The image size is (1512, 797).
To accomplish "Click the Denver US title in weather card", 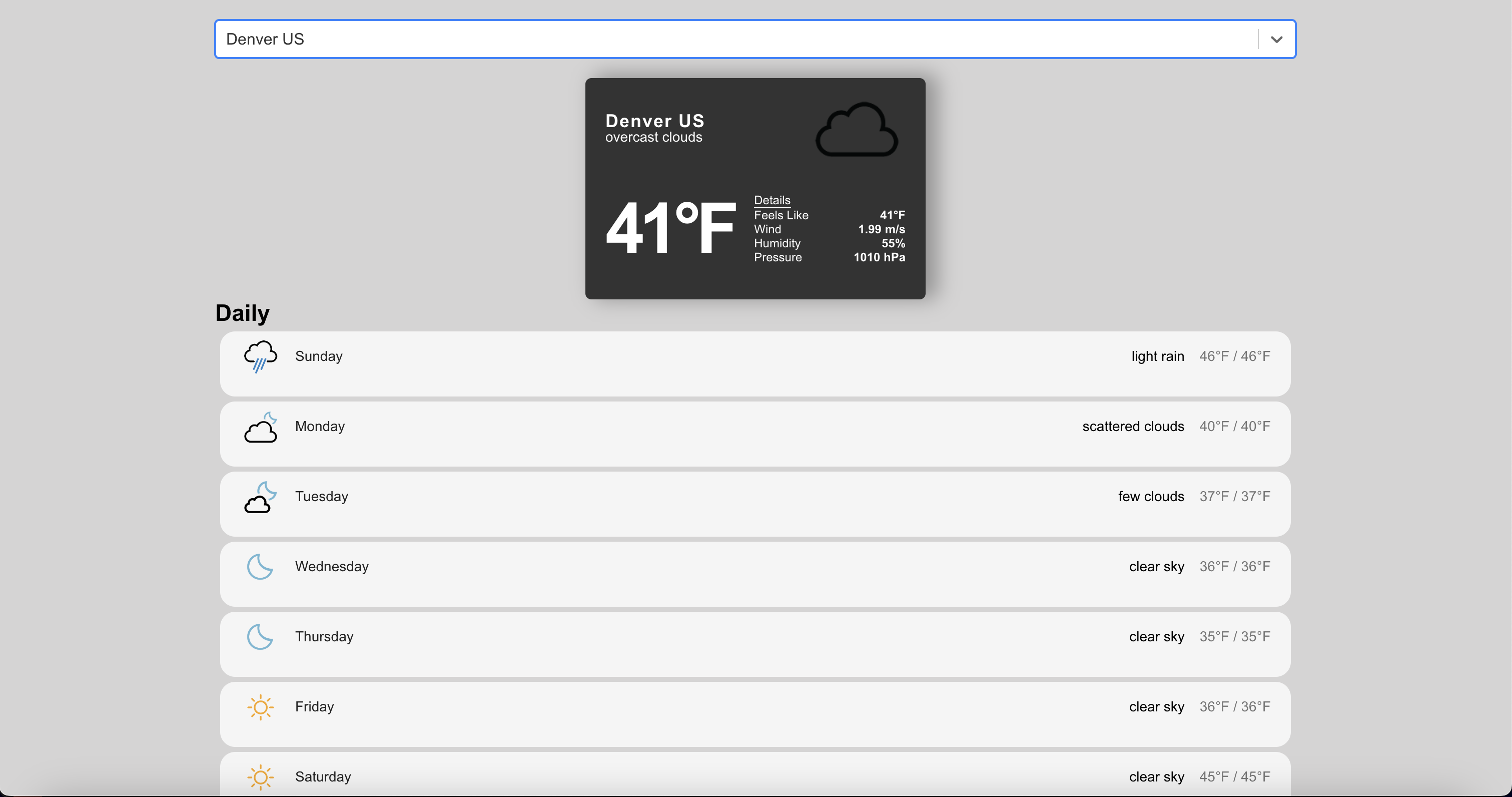I will pyautogui.click(x=654, y=121).
